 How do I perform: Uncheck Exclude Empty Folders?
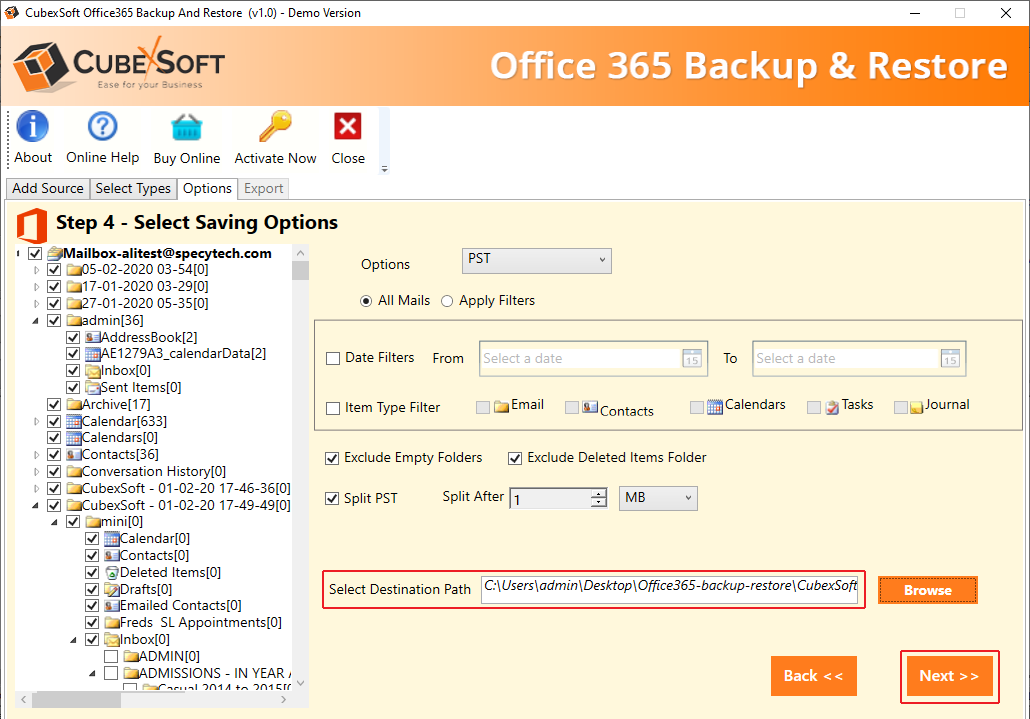[333, 458]
